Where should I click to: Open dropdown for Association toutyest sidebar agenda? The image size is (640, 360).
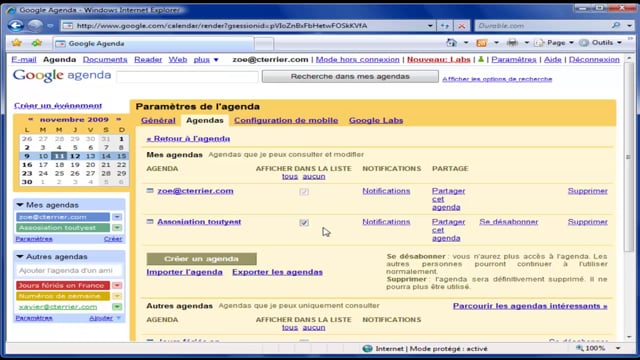[x=117, y=227]
